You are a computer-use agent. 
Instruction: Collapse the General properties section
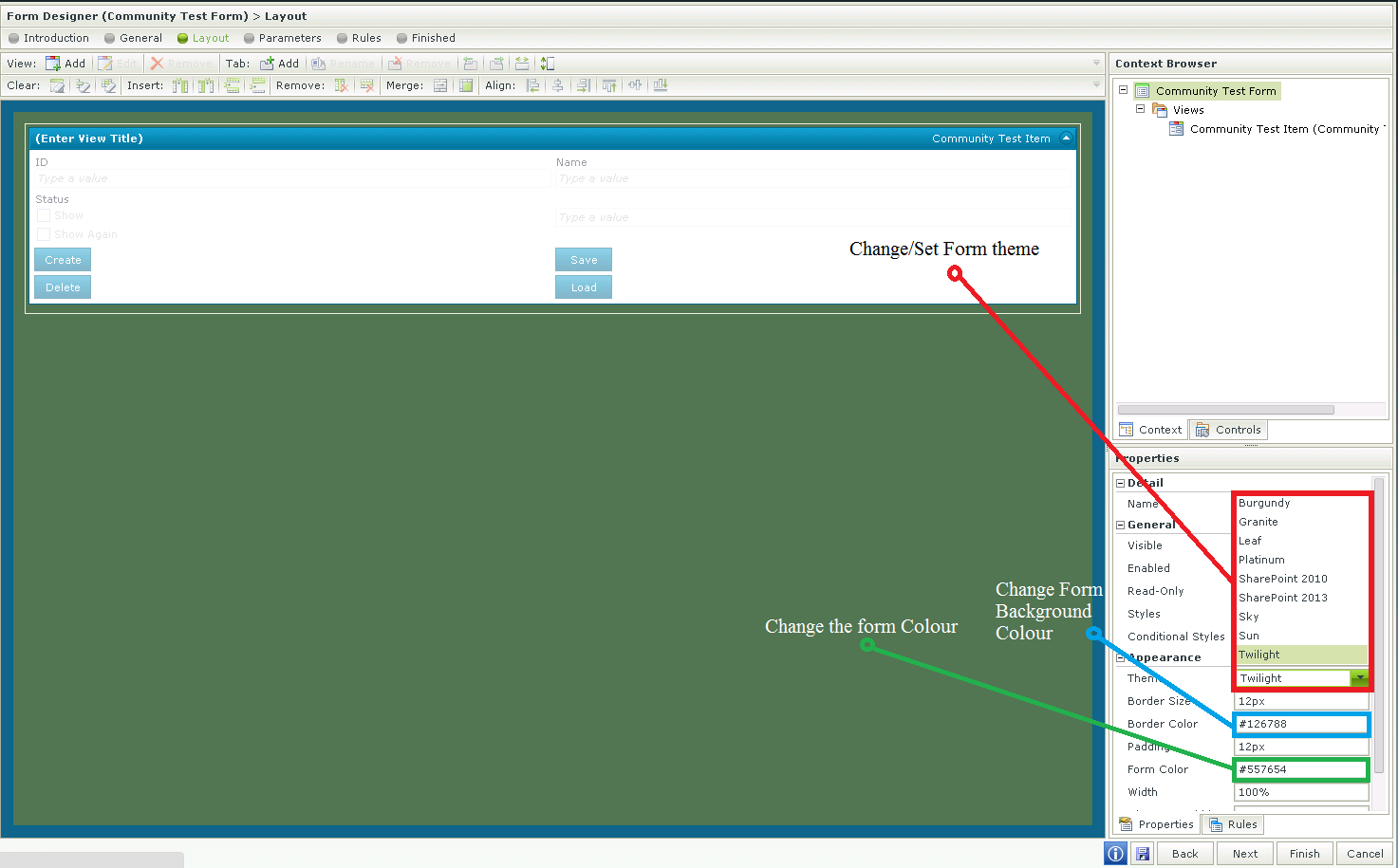pyautogui.click(x=1120, y=525)
